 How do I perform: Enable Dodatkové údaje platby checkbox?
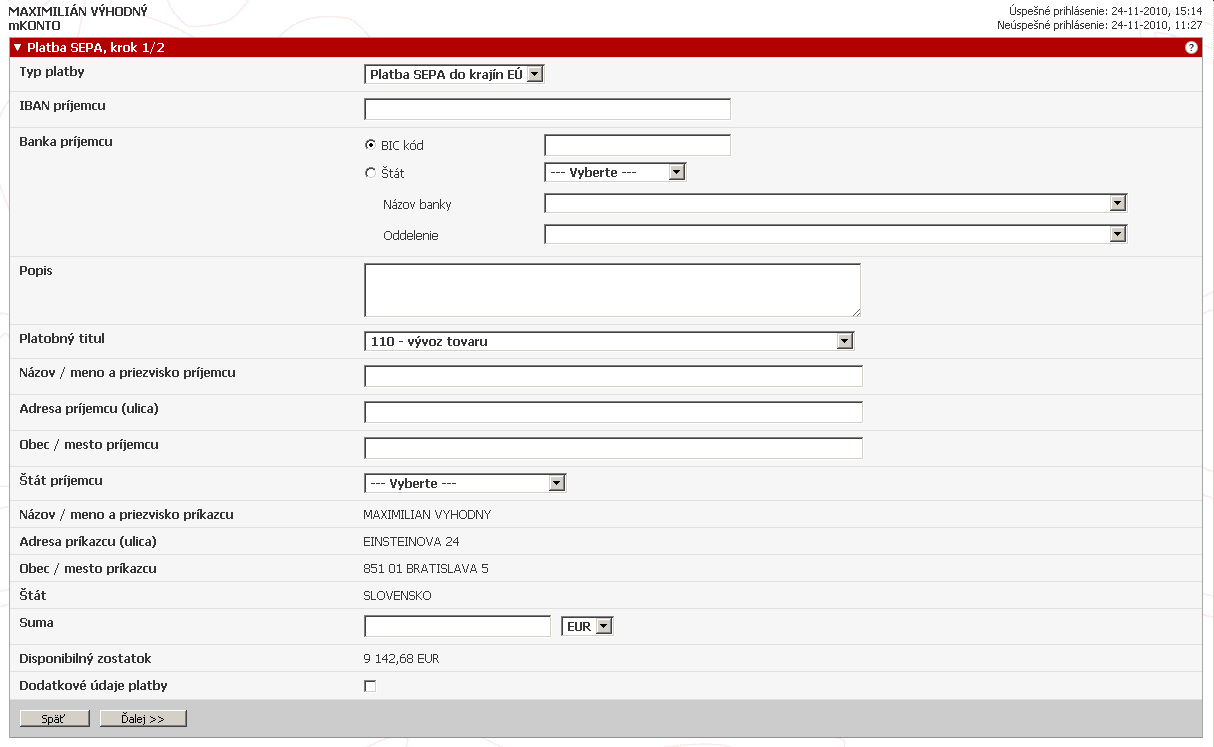coord(370,686)
